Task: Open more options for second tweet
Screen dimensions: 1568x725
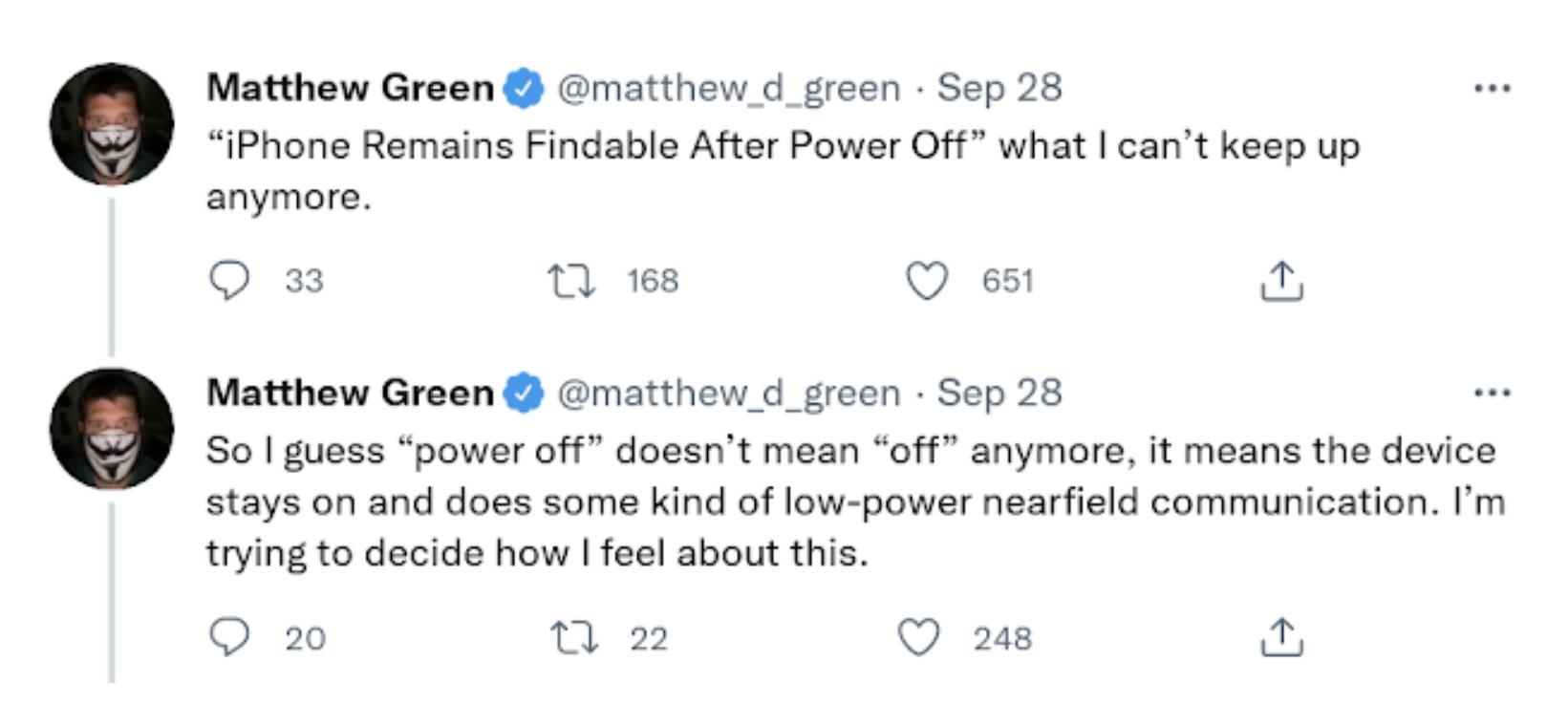Action: [1492, 392]
